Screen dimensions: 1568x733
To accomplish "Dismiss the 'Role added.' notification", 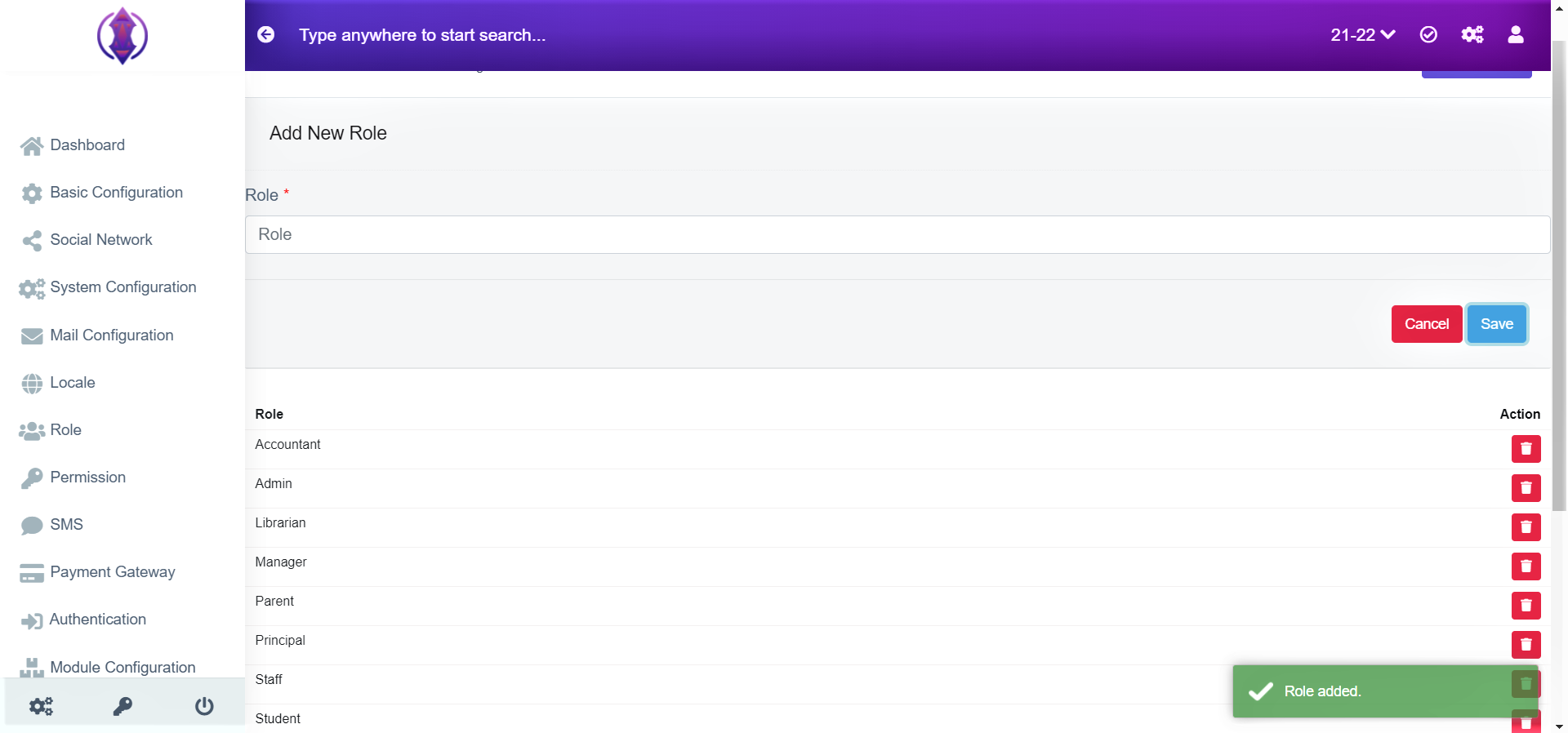I will [x=1386, y=691].
